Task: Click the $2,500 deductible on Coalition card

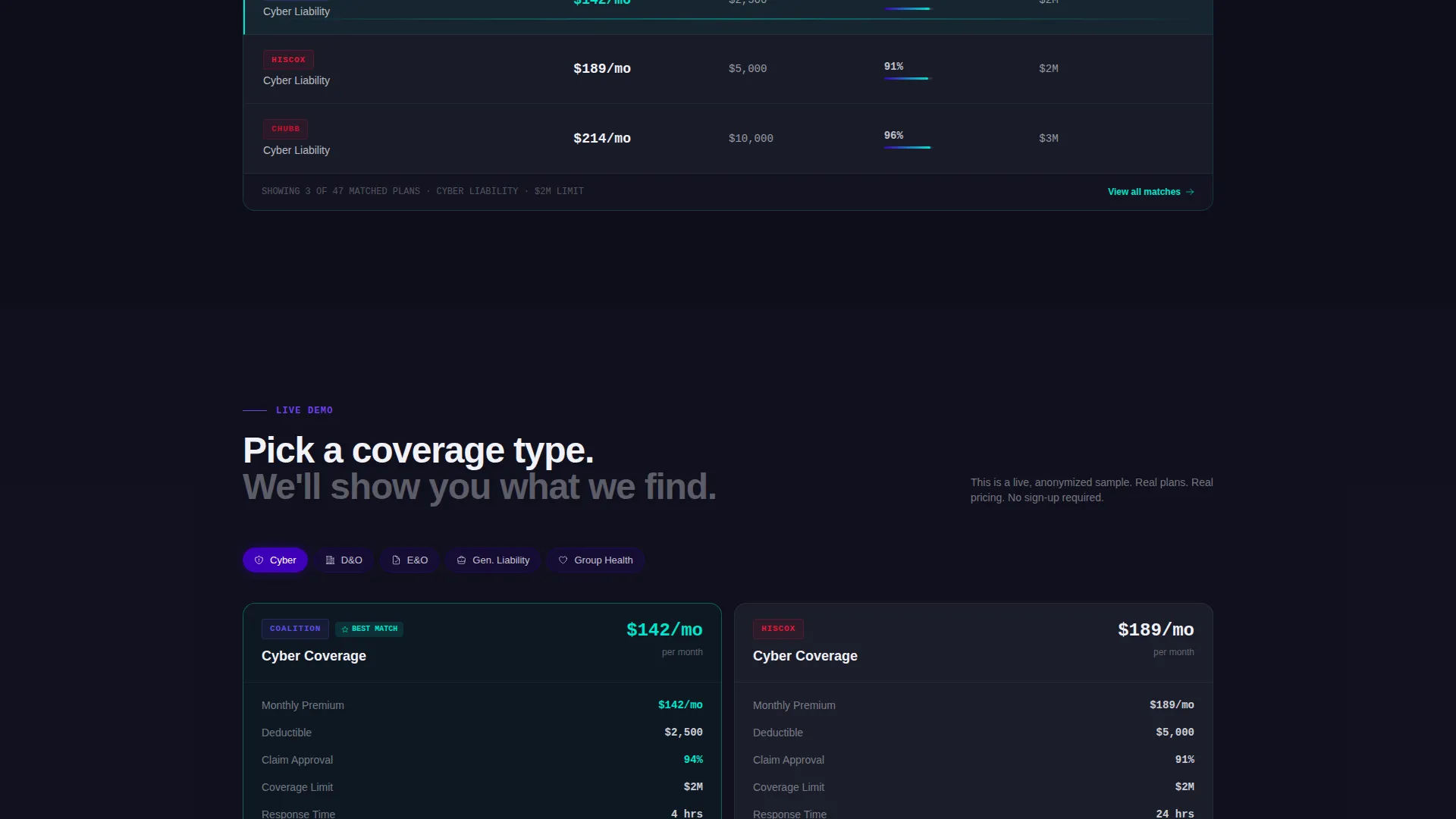Action: point(683,733)
